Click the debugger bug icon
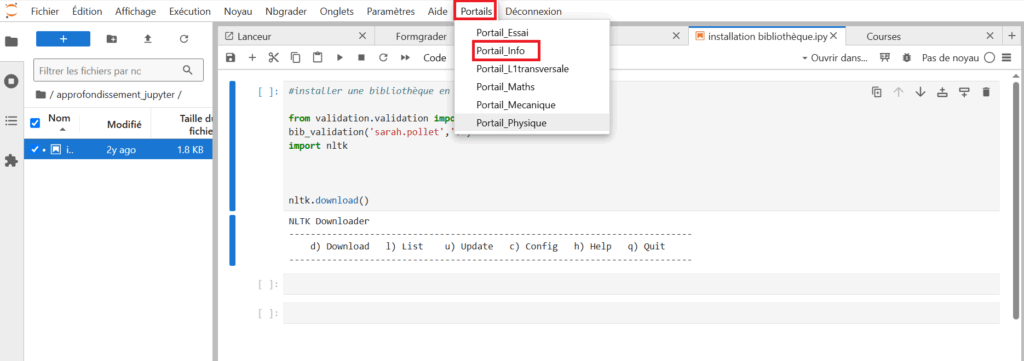This screenshot has height=361, width=1024. tap(906, 57)
